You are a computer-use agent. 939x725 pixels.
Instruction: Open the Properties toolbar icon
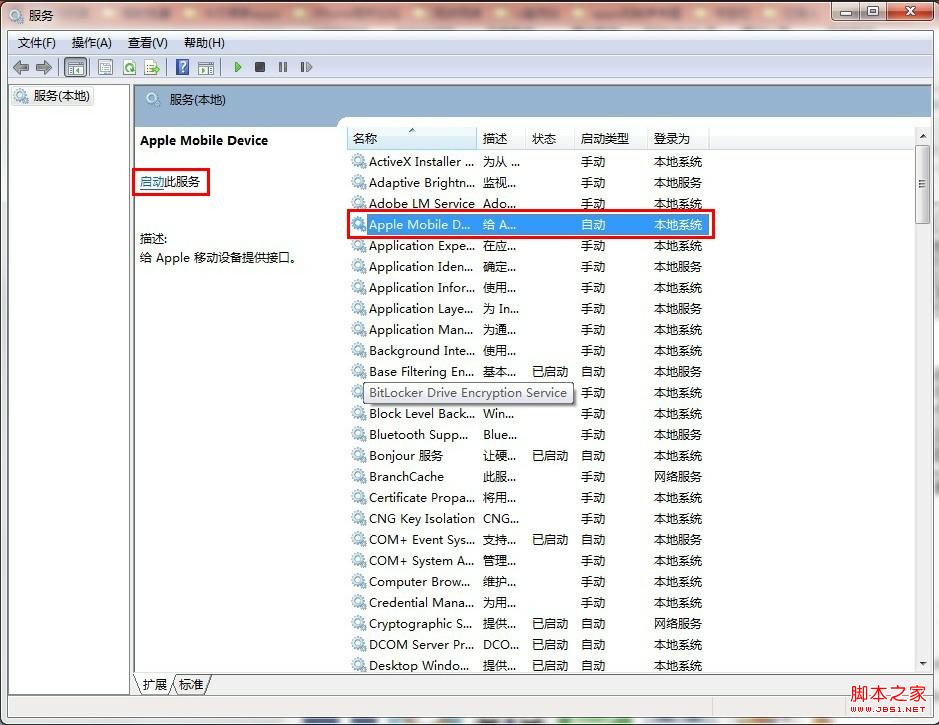click(105, 67)
